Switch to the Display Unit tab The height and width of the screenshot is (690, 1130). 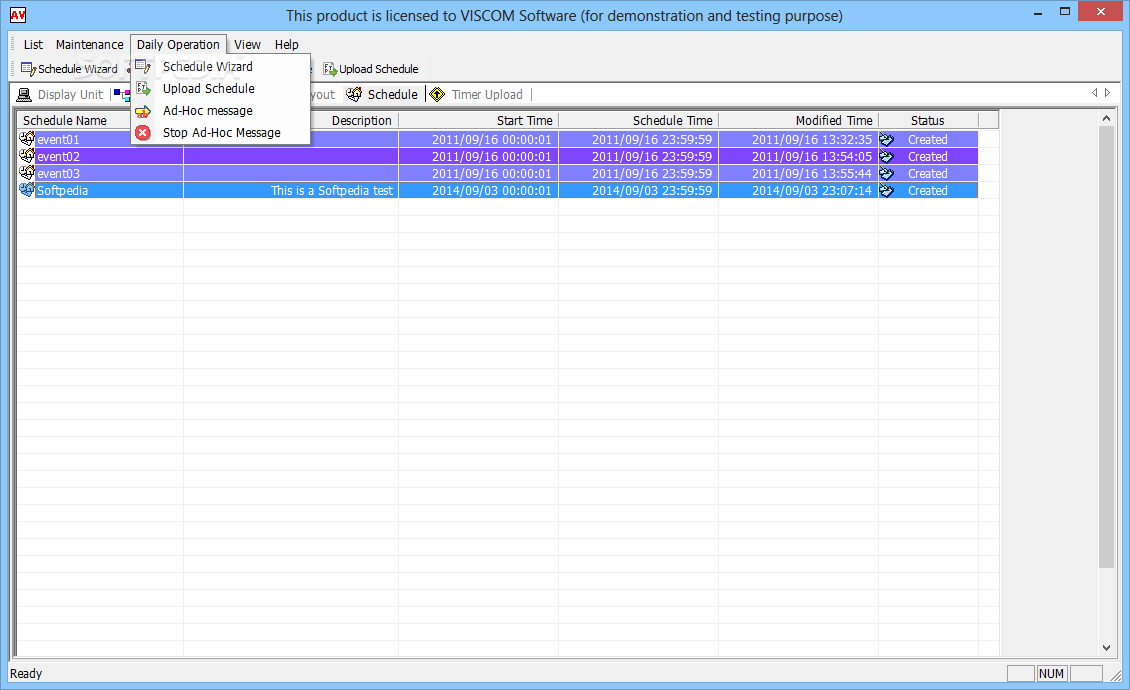pos(61,94)
